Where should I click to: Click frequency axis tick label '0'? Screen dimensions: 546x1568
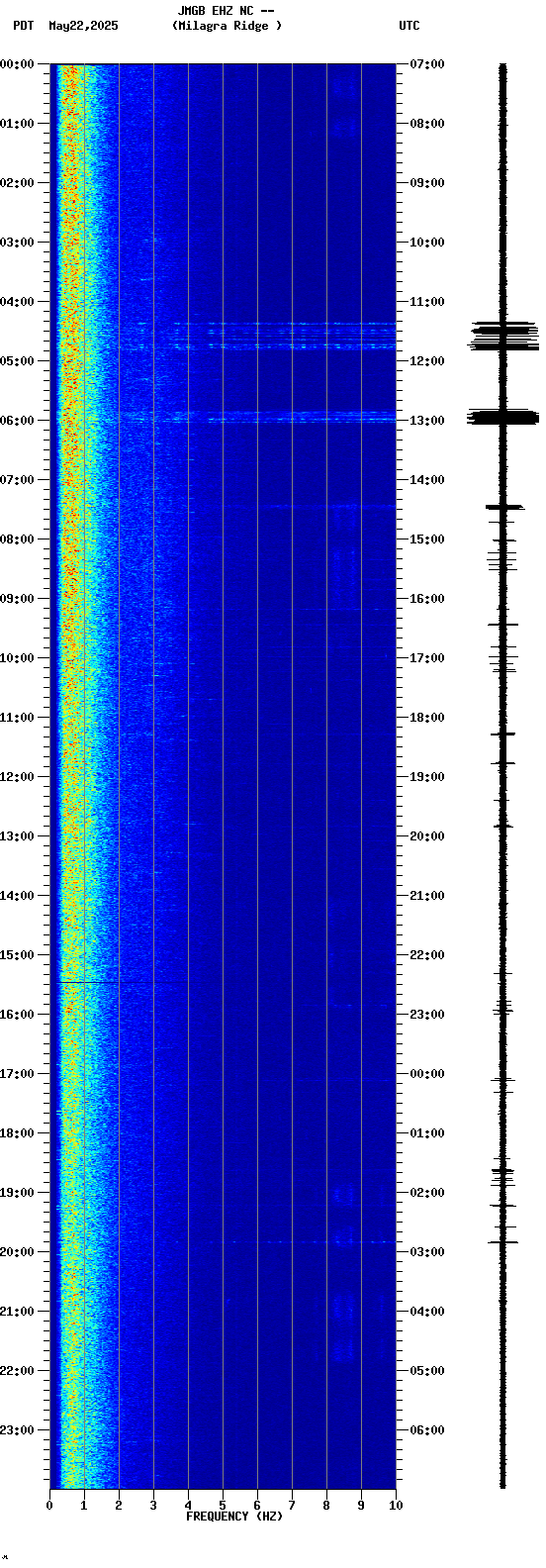49,1506
